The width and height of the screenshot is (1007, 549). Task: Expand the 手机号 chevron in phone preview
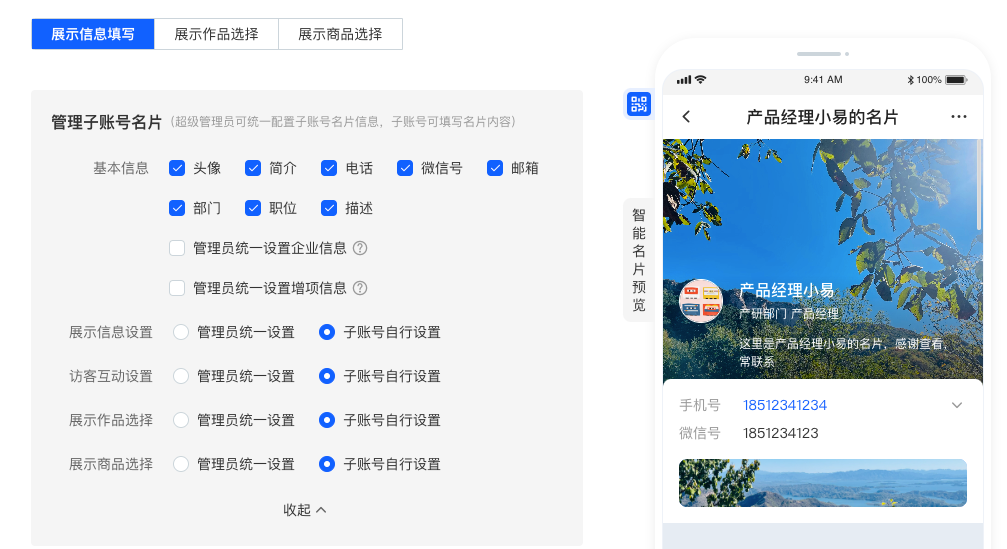pyautogui.click(x=957, y=405)
